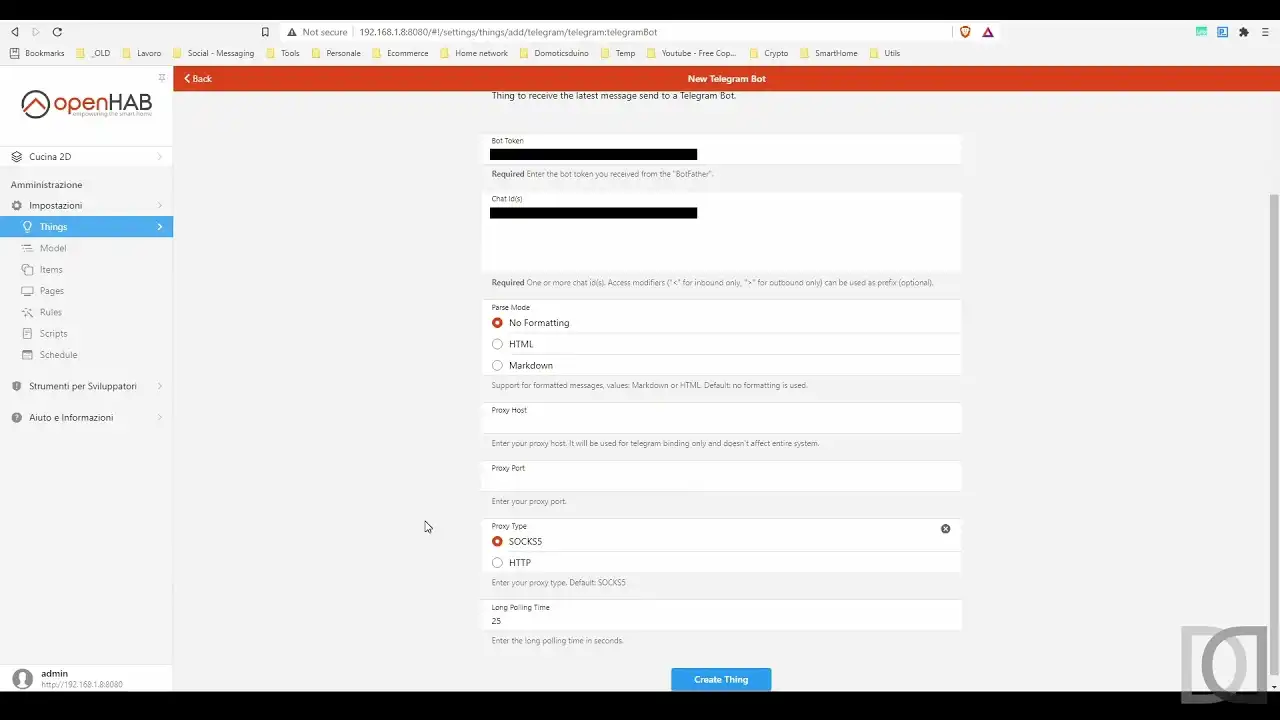Screen dimensions: 1280x720
Task: Open the SmartHome bookmarks folder
Action: click(828, 53)
